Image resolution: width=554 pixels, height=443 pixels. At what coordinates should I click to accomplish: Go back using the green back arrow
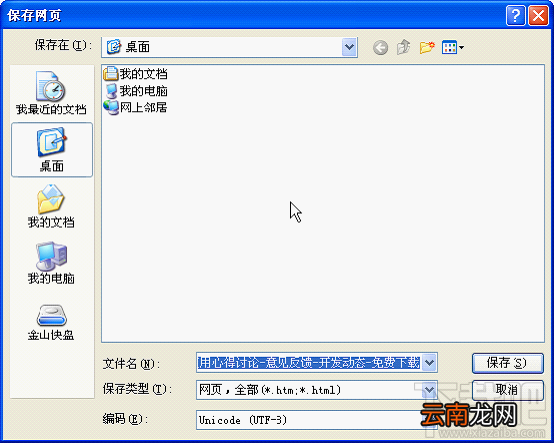[x=380, y=47]
